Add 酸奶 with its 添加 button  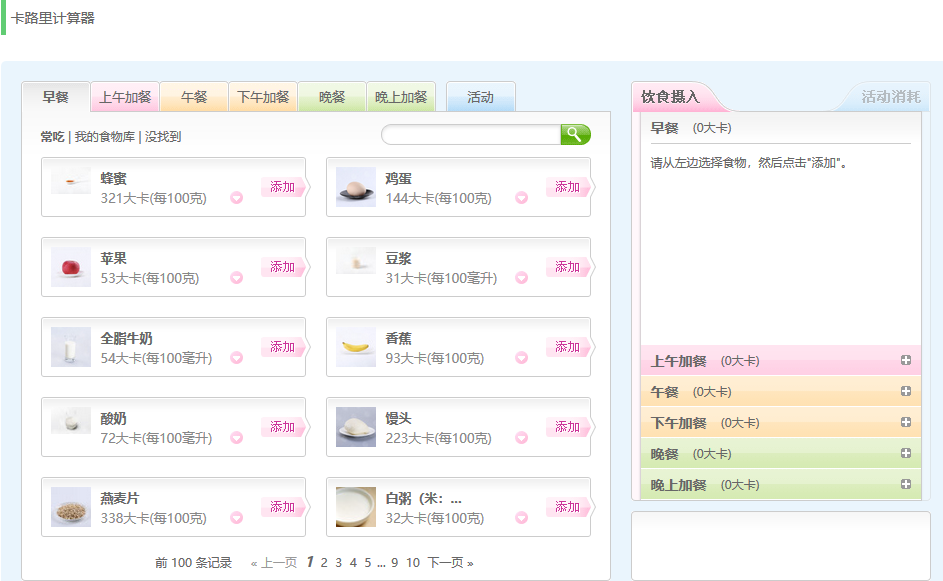283,427
